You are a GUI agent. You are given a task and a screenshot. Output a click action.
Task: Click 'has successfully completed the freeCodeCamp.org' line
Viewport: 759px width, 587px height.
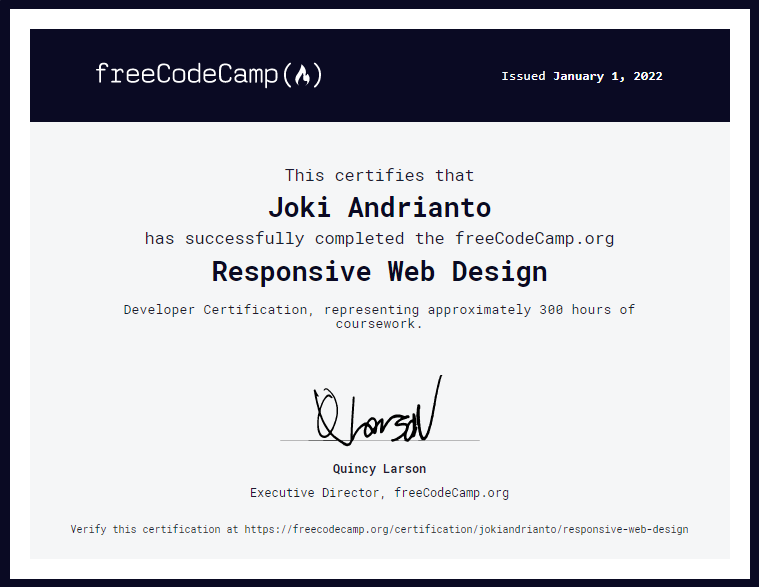coord(380,239)
